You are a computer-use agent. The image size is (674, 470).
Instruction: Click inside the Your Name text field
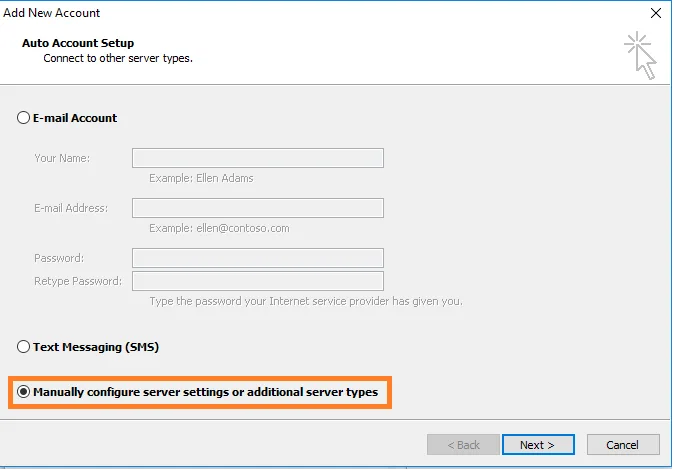pyautogui.click(x=258, y=158)
